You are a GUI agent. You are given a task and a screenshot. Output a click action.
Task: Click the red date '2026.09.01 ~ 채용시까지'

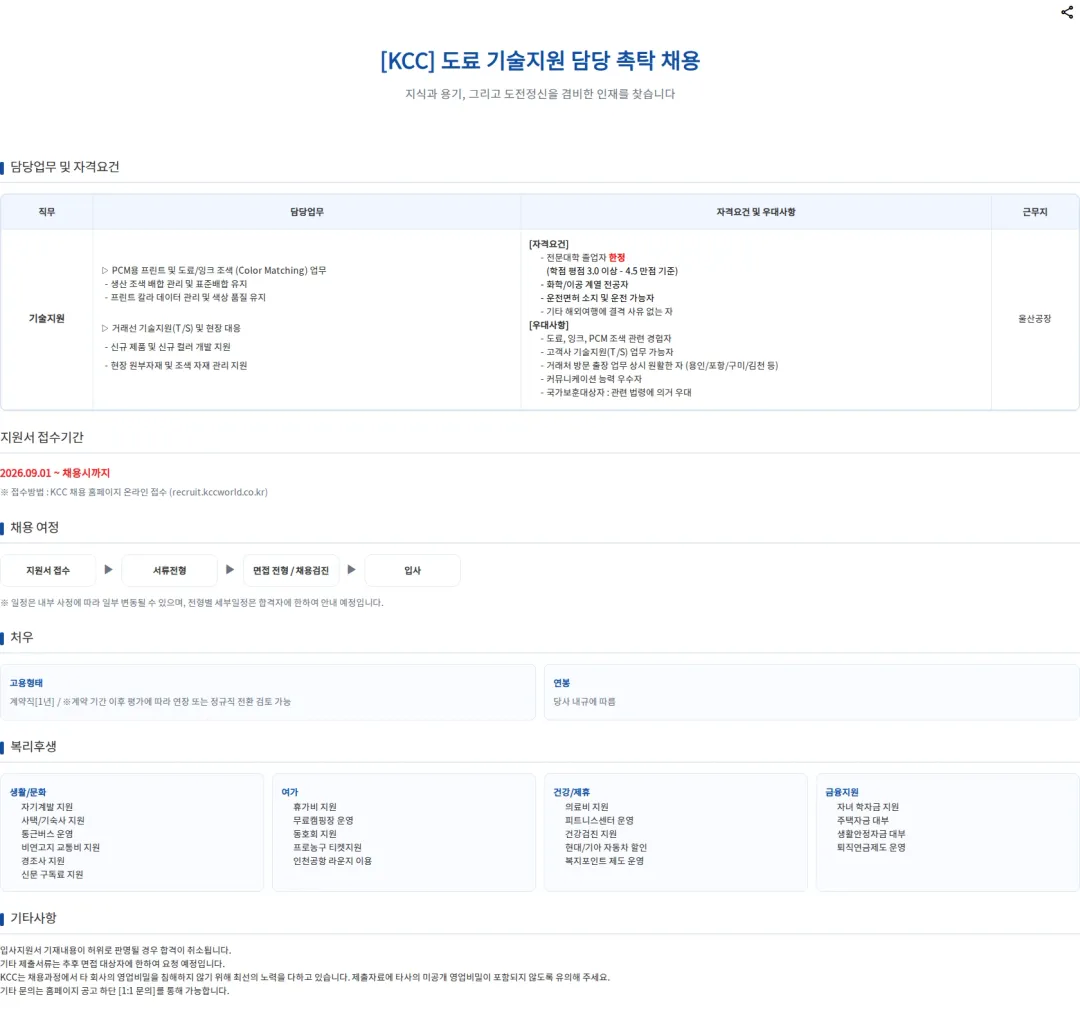(55, 473)
